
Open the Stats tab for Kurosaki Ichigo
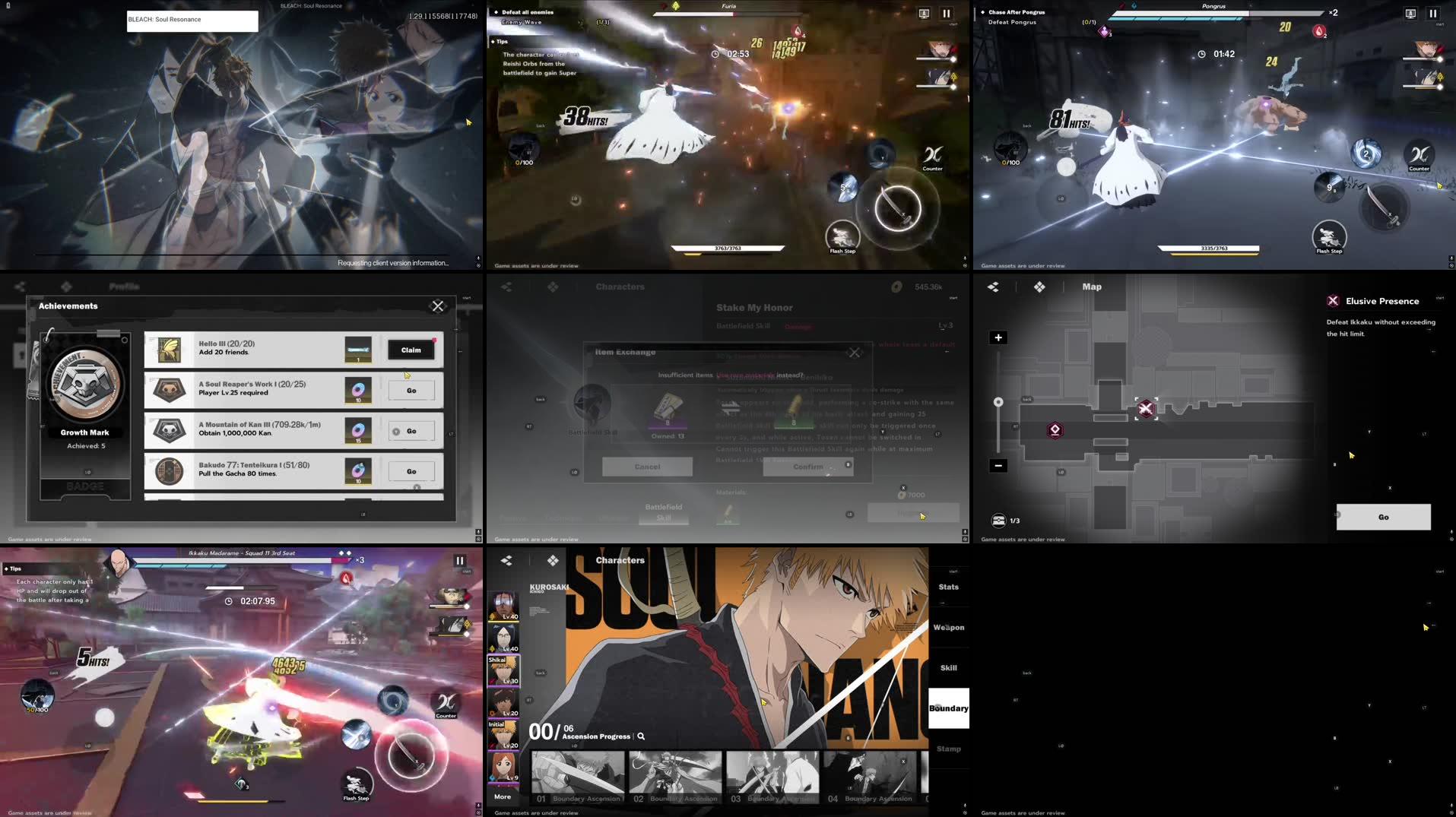tap(949, 586)
